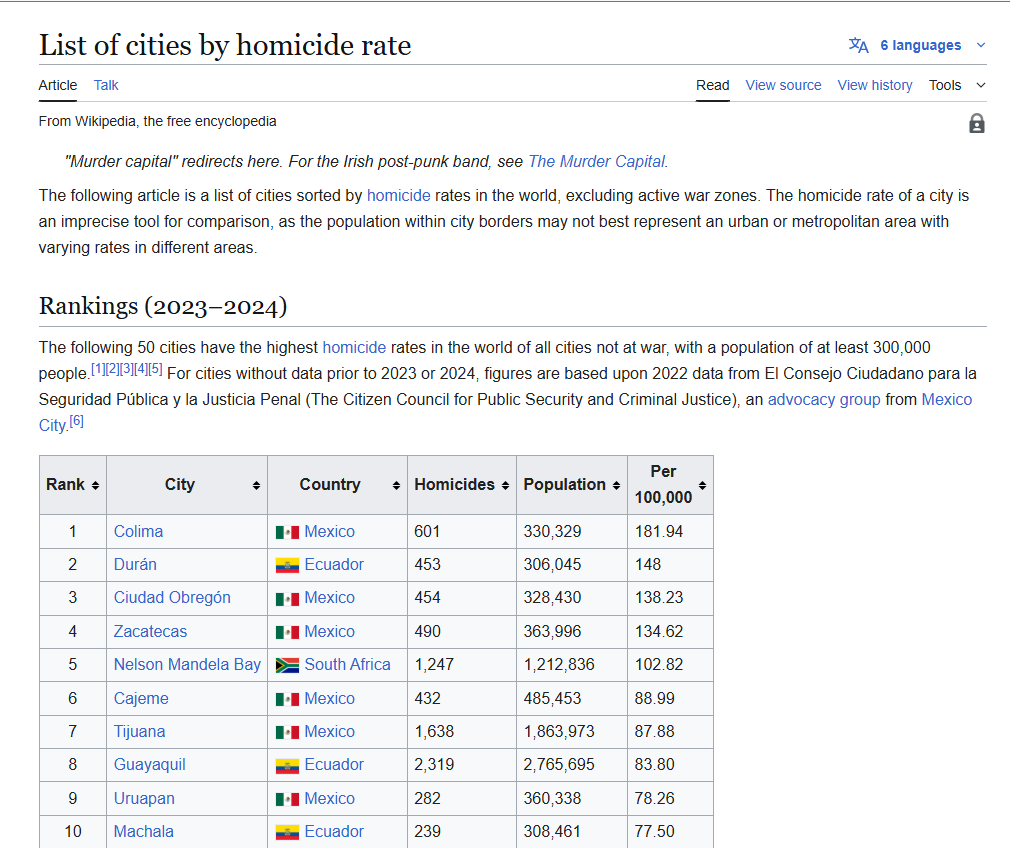Open the Uruapan city link
Screen dimensions: 1010x848
pyautogui.click(x=144, y=798)
